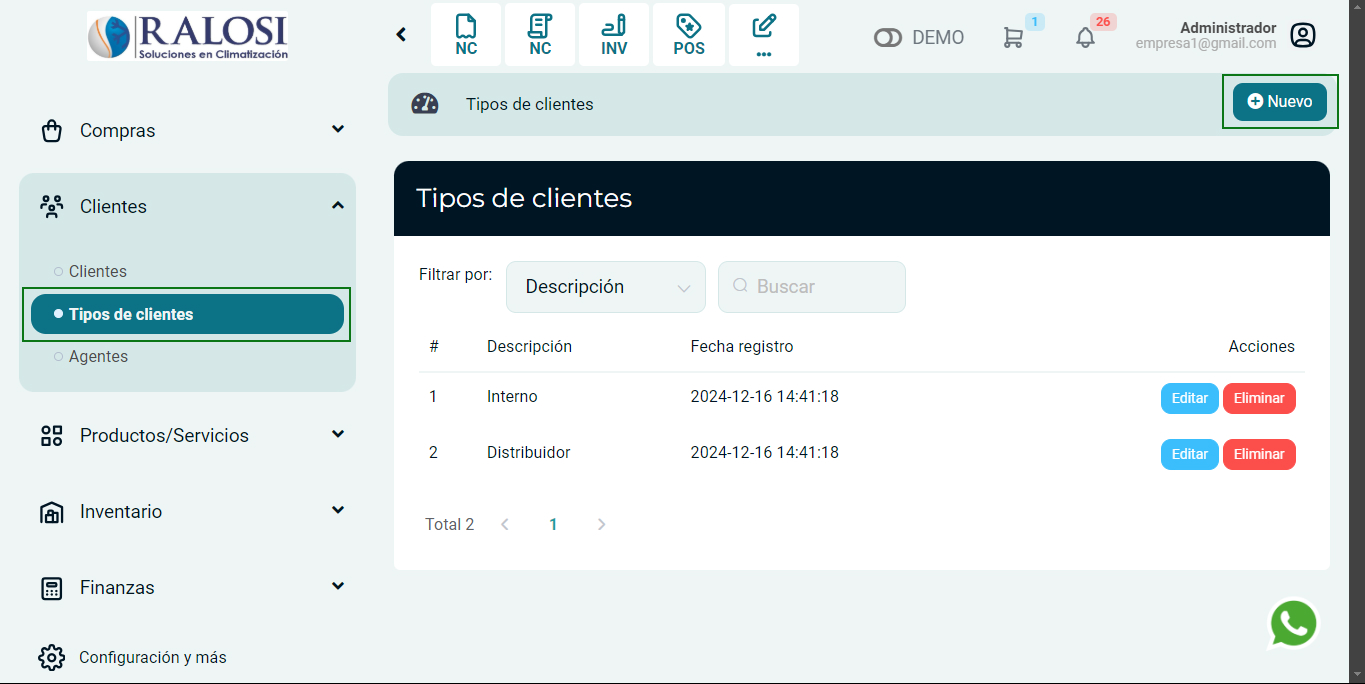The width and height of the screenshot is (1365, 684).
Task: Open the WhatsApp chat button
Action: [x=1293, y=624]
